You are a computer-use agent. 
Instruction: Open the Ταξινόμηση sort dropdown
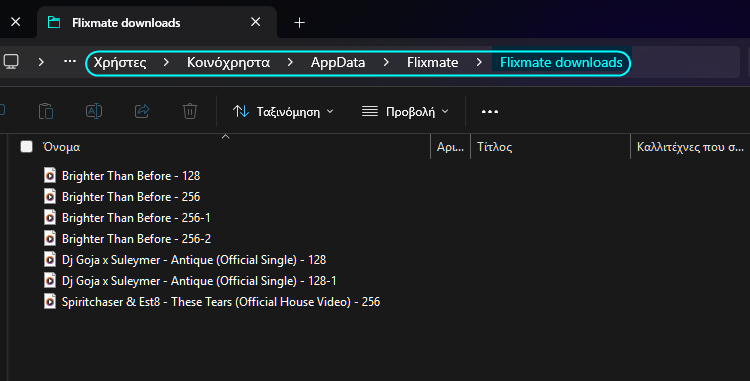coord(283,111)
